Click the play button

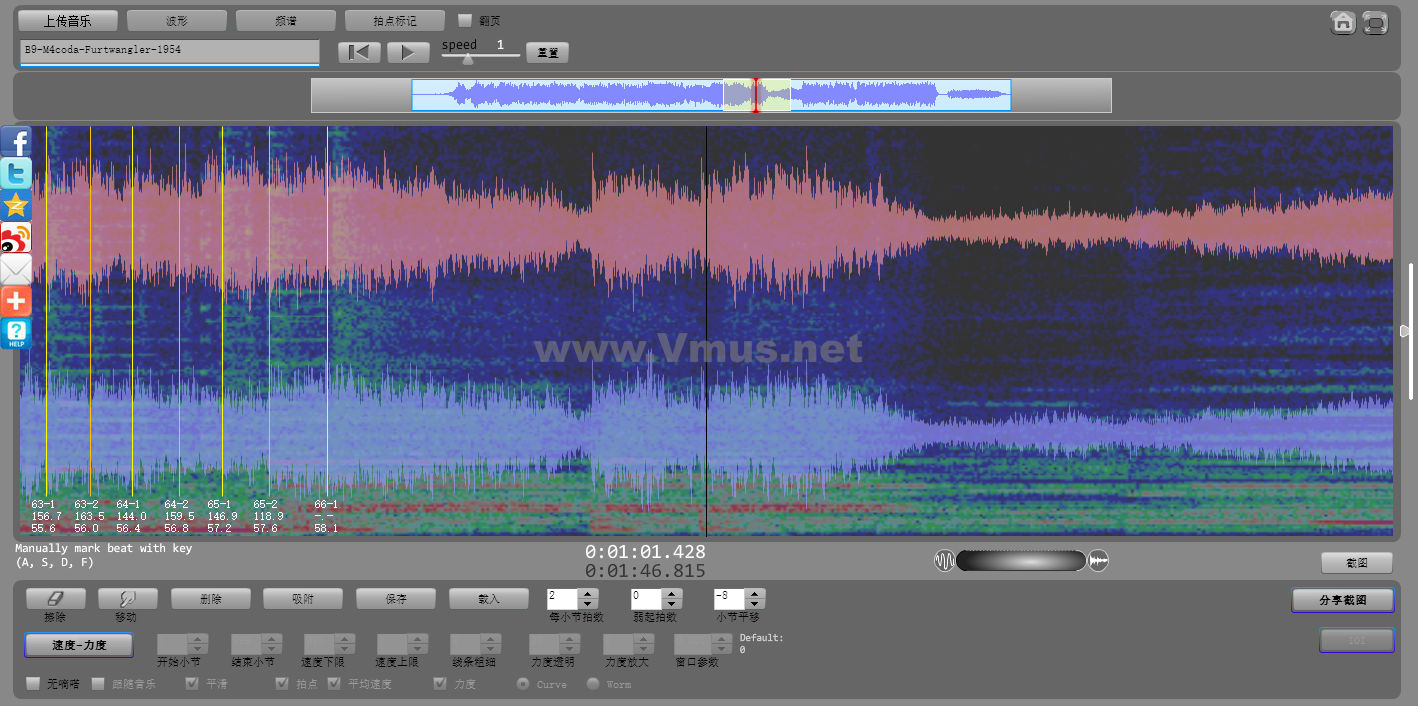point(408,52)
